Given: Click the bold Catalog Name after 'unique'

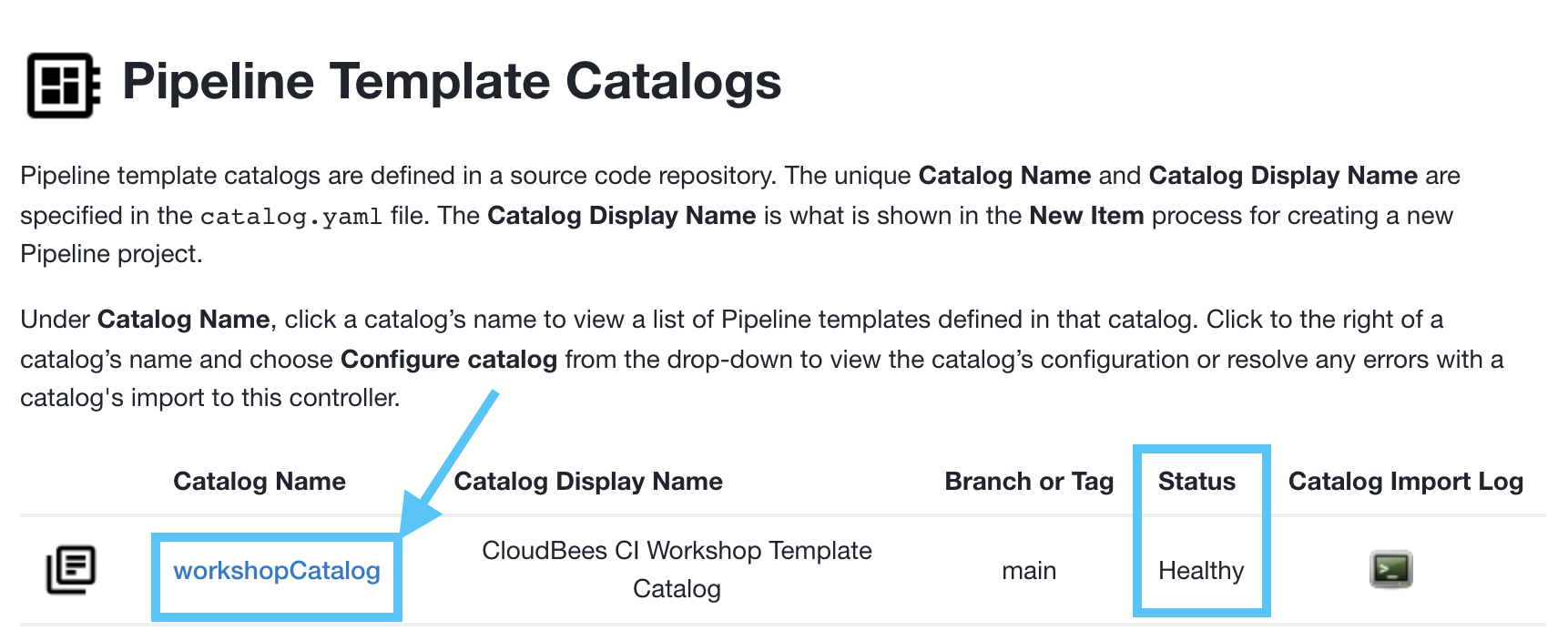Looking at the screenshot, I should point(1004,176).
